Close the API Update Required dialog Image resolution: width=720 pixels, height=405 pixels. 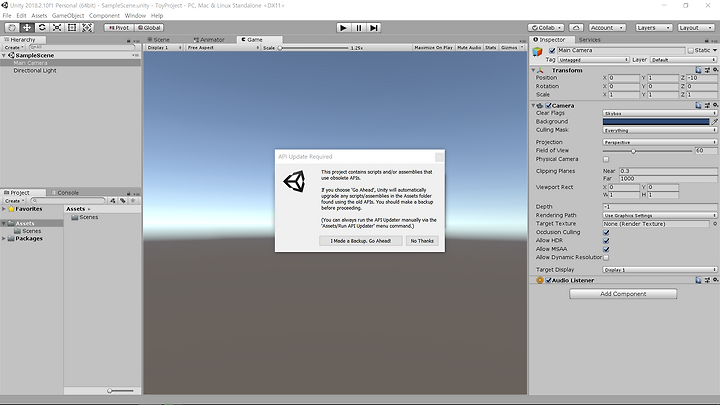[439, 157]
